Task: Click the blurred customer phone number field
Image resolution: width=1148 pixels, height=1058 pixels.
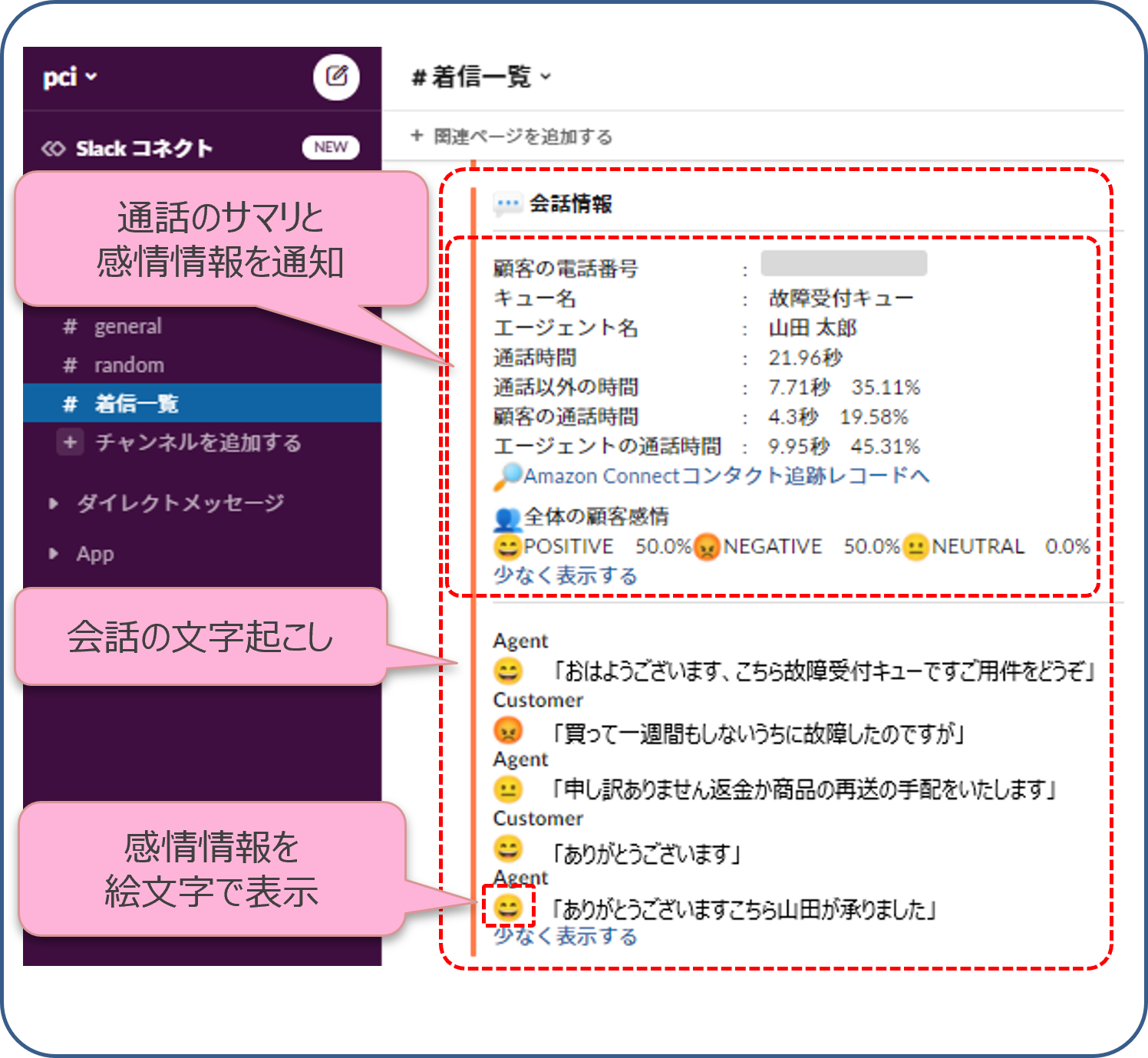Action: [x=844, y=263]
